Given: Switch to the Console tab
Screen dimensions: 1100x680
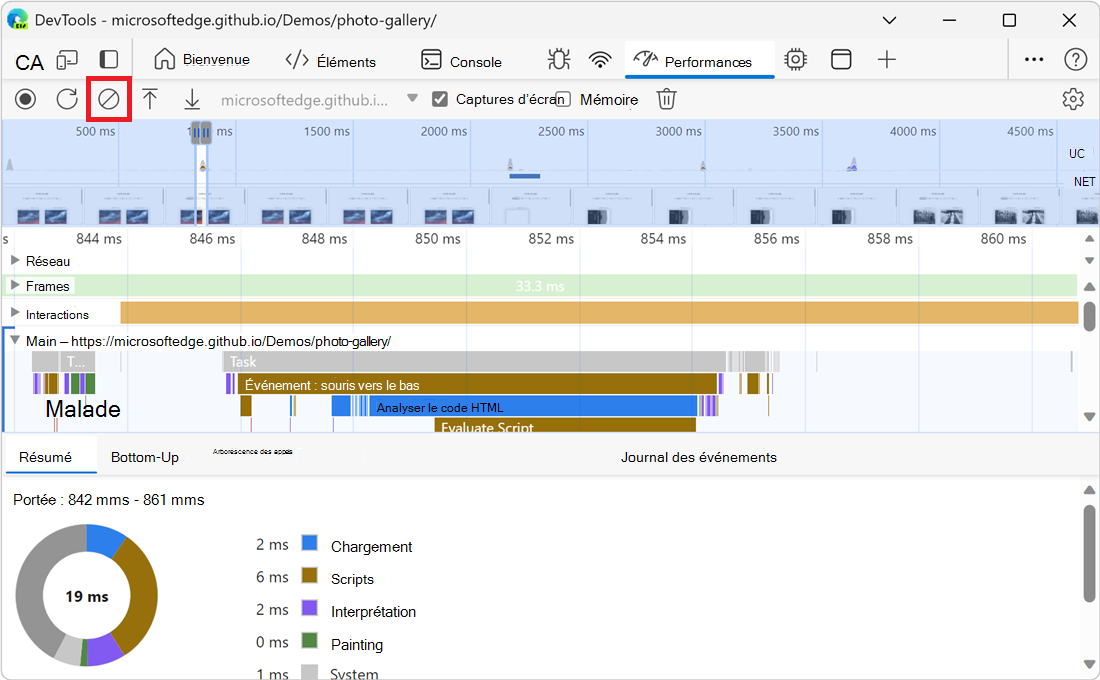Looking at the screenshot, I should (x=461, y=61).
